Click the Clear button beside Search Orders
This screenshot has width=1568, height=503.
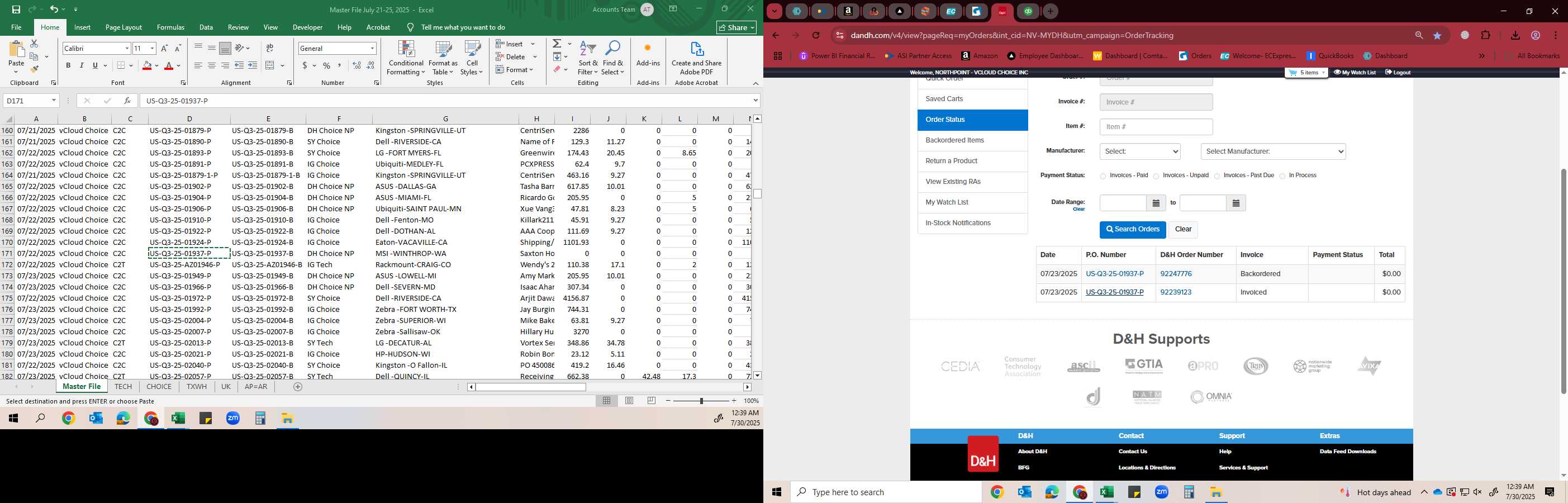[x=1182, y=230]
